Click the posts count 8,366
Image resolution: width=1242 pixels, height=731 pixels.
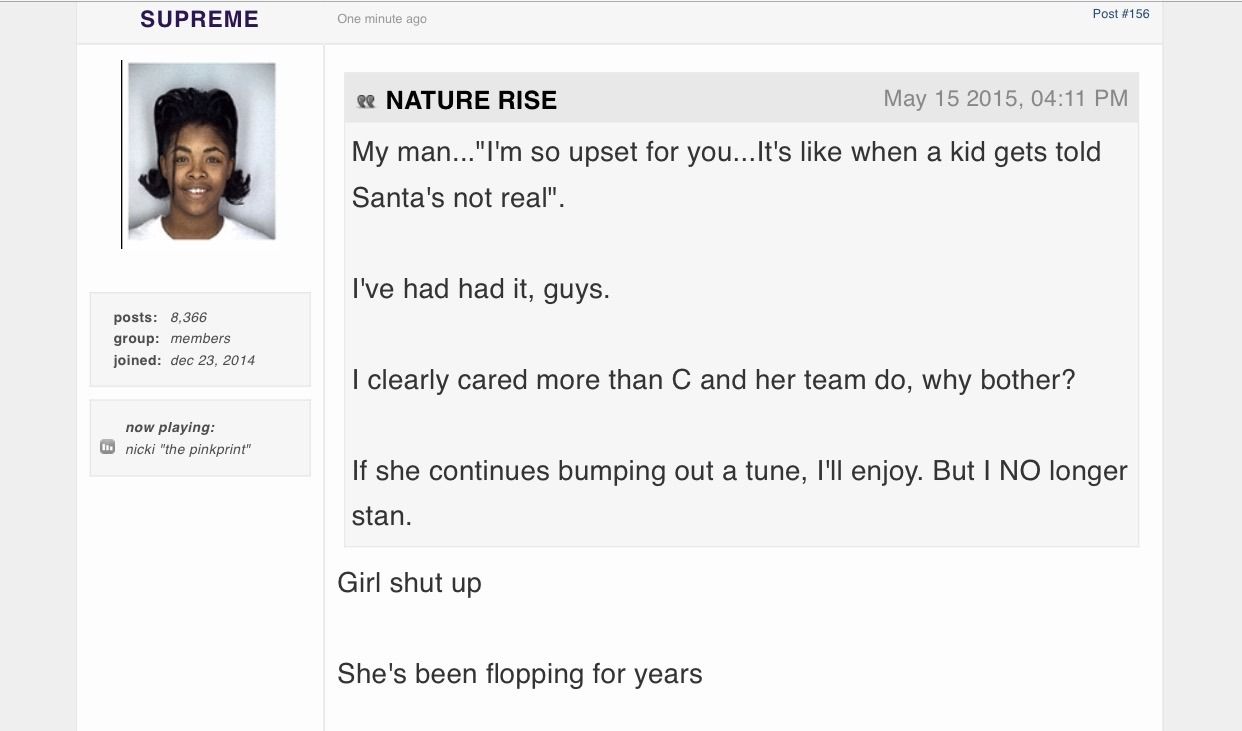[x=189, y=317]
